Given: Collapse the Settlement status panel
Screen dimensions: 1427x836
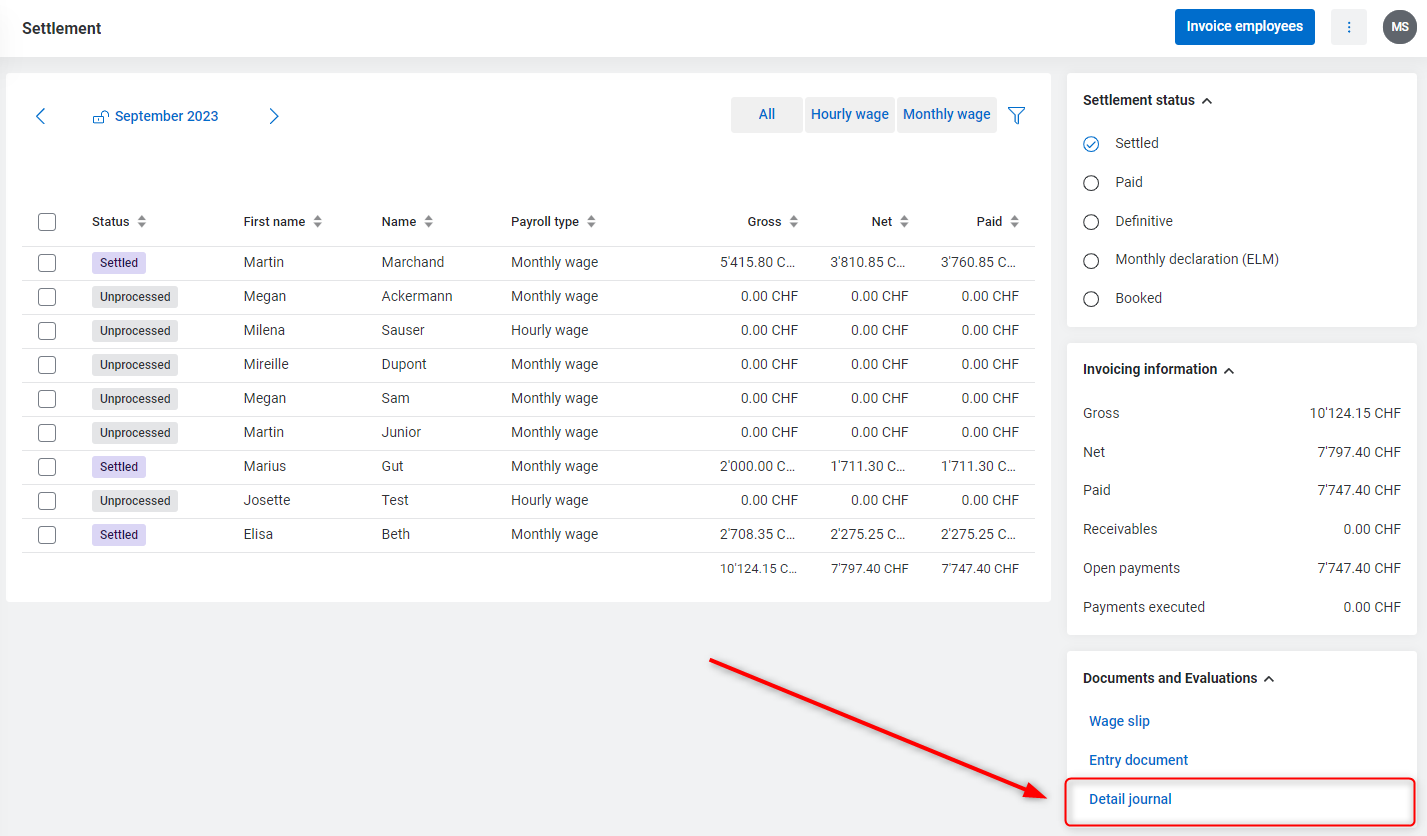Looking at the screenshot, I should click(1207, 101).
